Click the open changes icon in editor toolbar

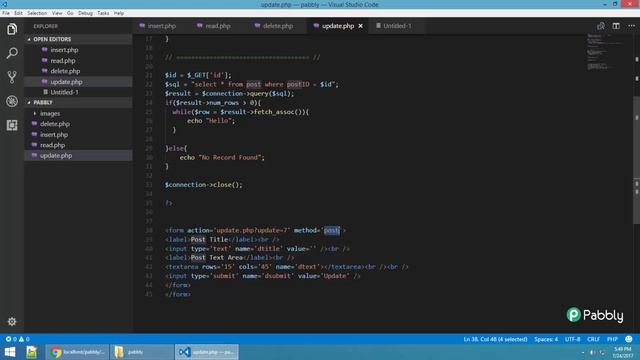(x=601, y=26)
